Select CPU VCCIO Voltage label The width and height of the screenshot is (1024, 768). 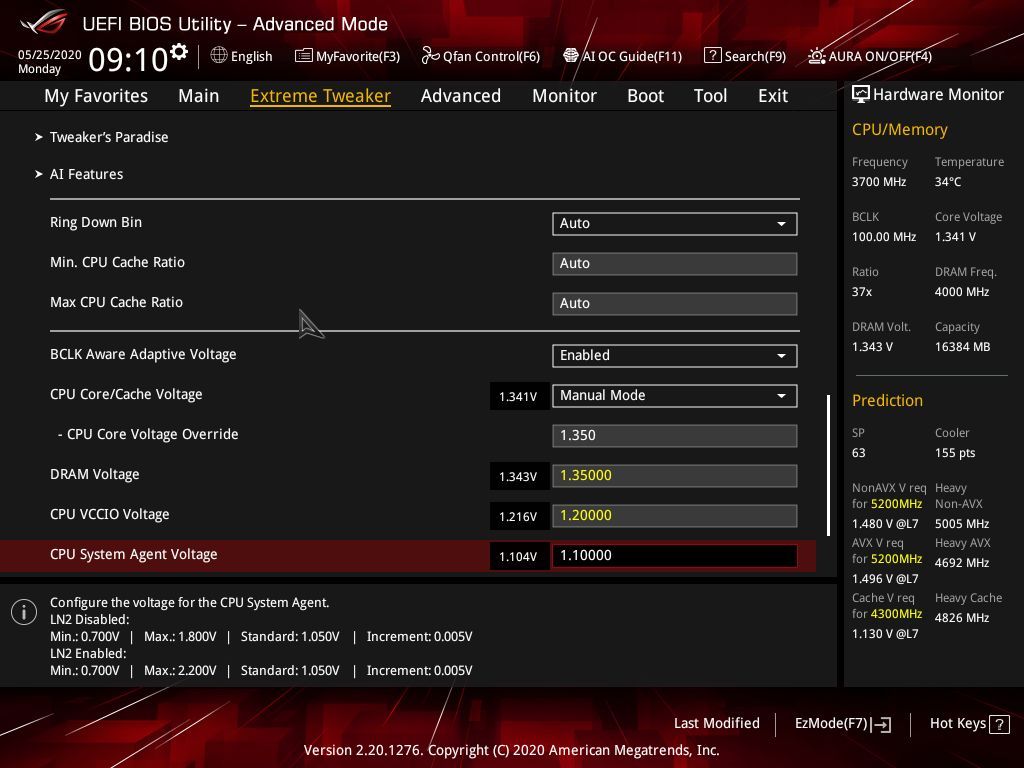(110, 514)
